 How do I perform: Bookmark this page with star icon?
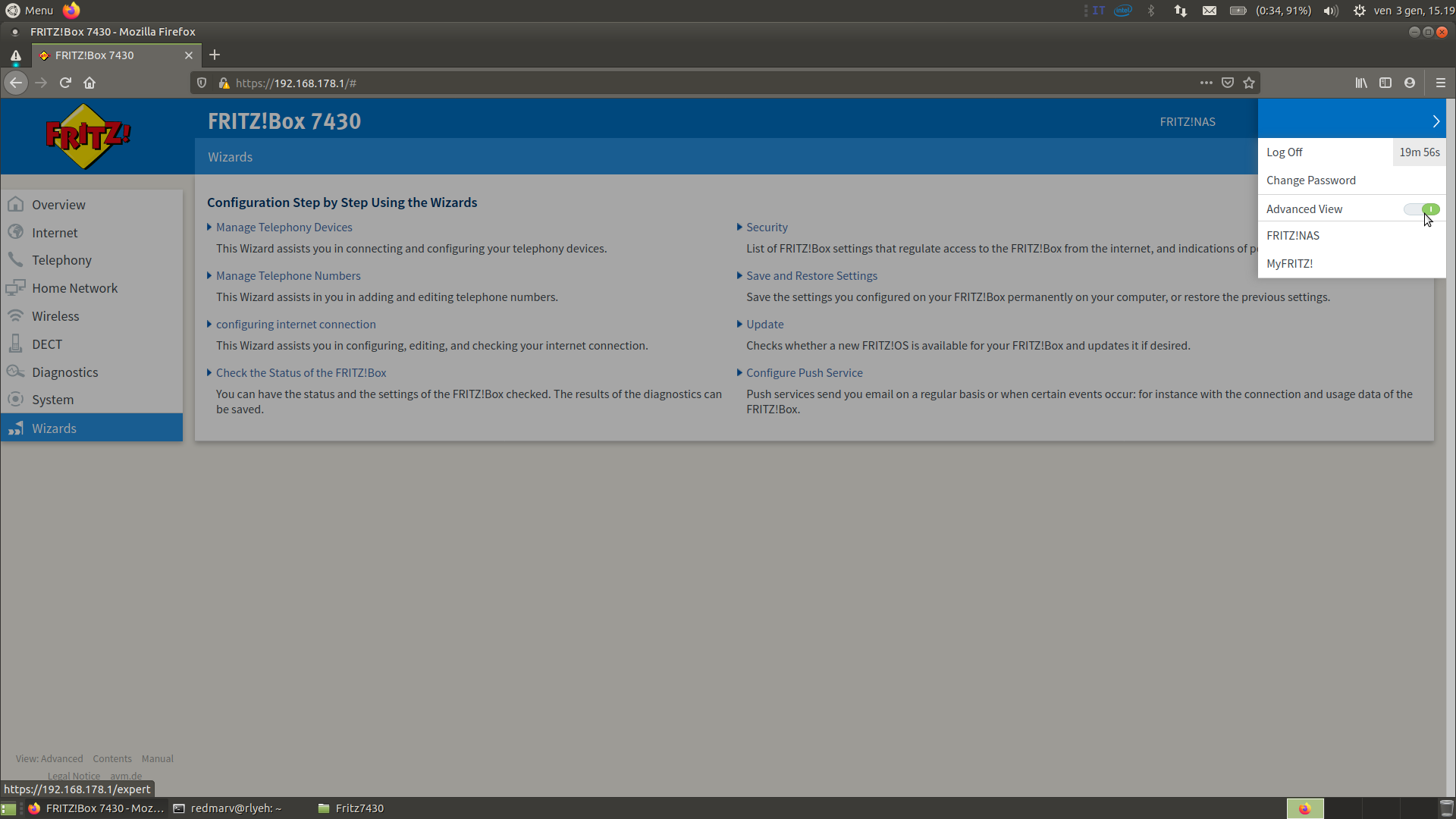coord(1249,83)
